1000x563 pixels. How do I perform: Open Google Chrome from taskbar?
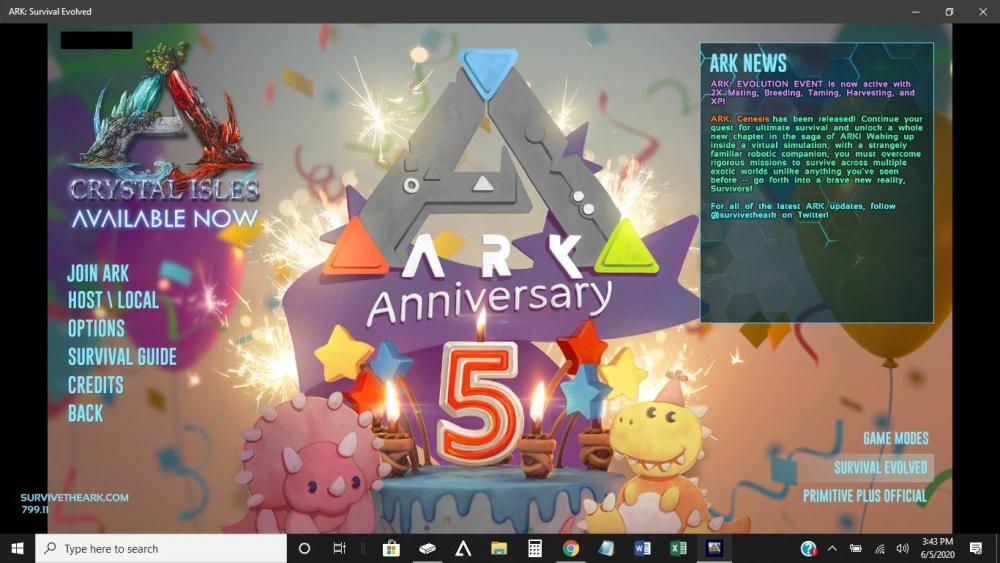(x=571, y=548)
